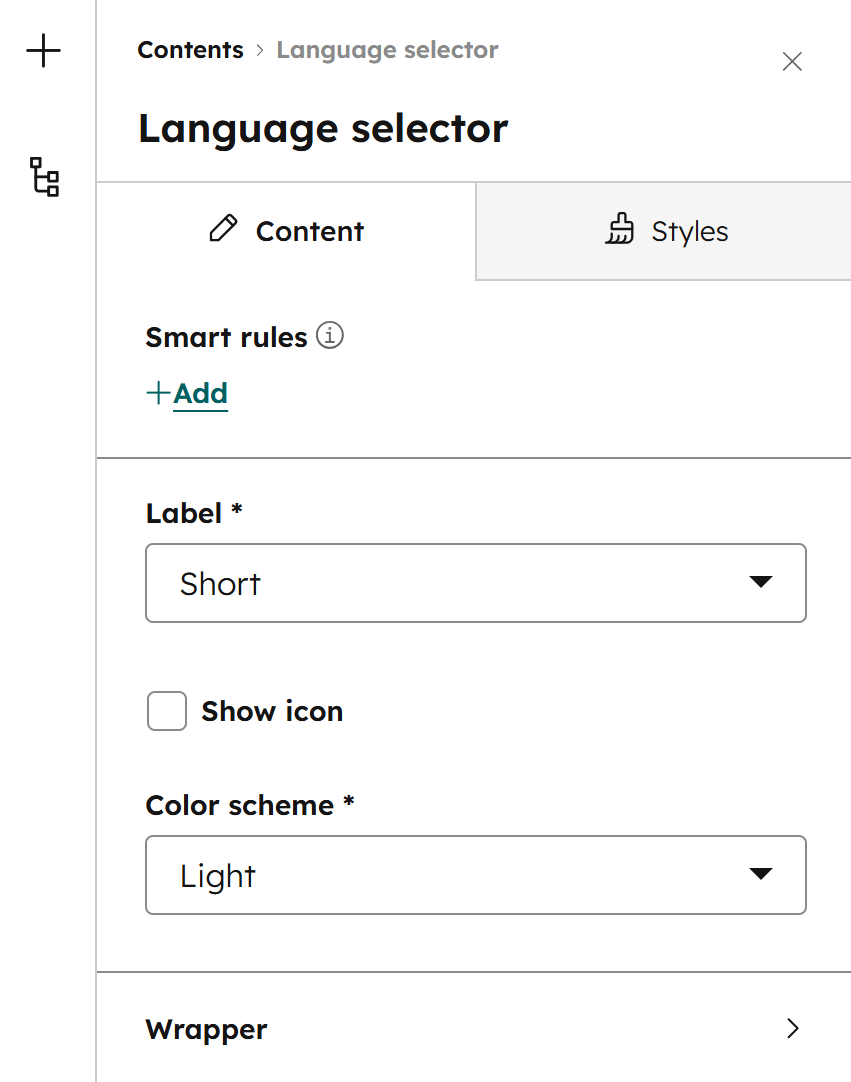Click the brush icon on the Styles tab

(x=620, y=230)
